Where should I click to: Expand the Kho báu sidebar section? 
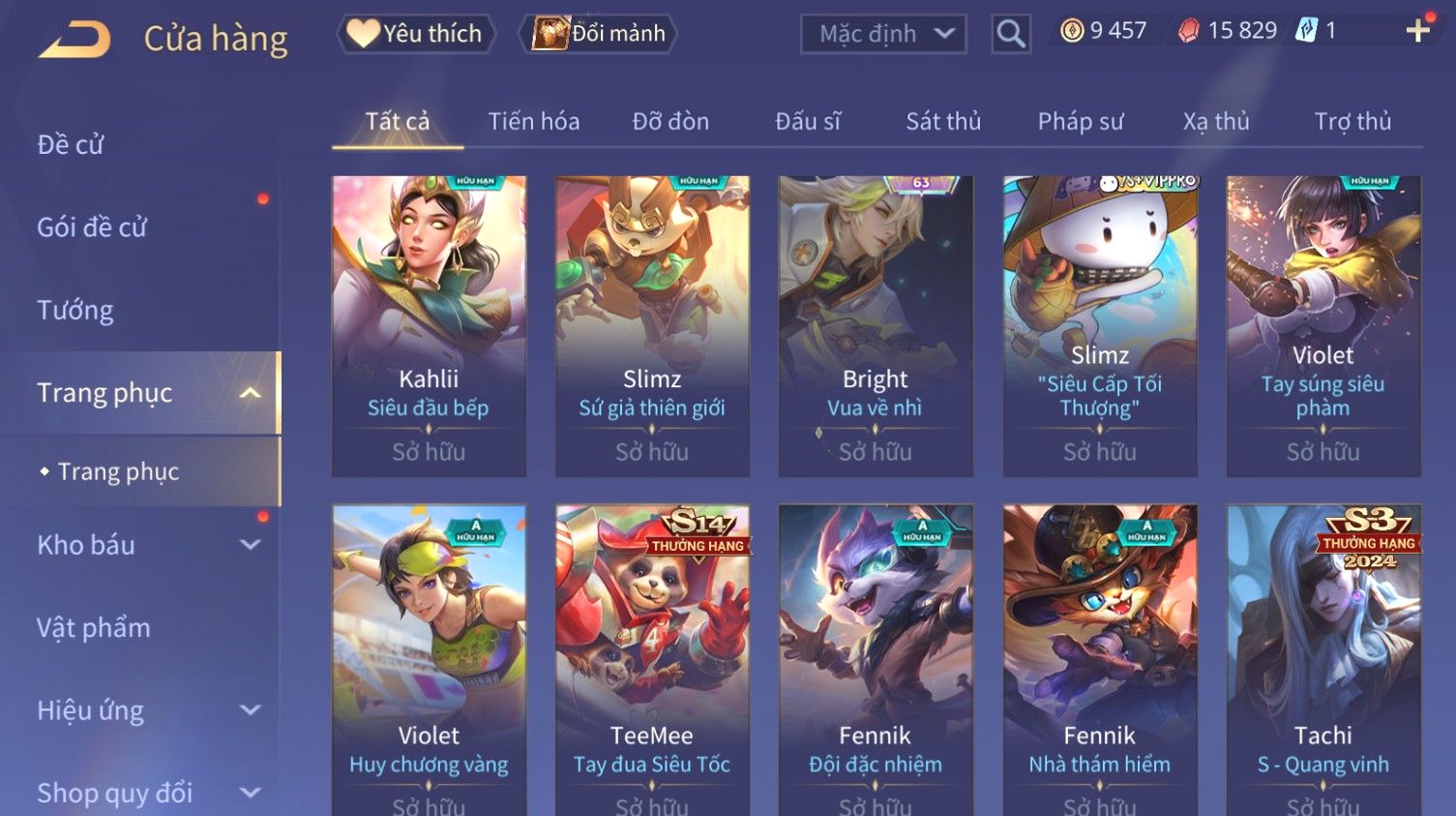pyautogui.click(x=251, y=545)
